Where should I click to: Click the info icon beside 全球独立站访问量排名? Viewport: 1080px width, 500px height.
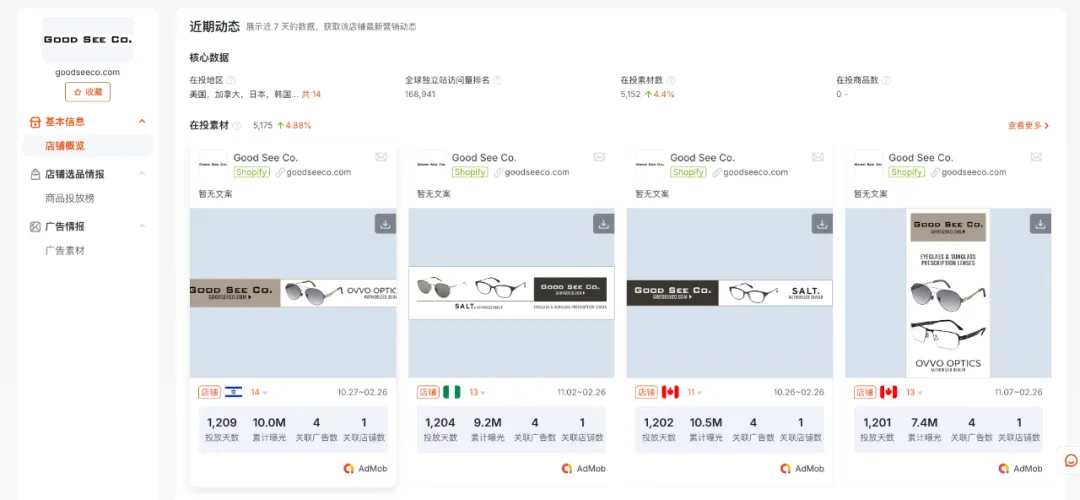(498, 81)
